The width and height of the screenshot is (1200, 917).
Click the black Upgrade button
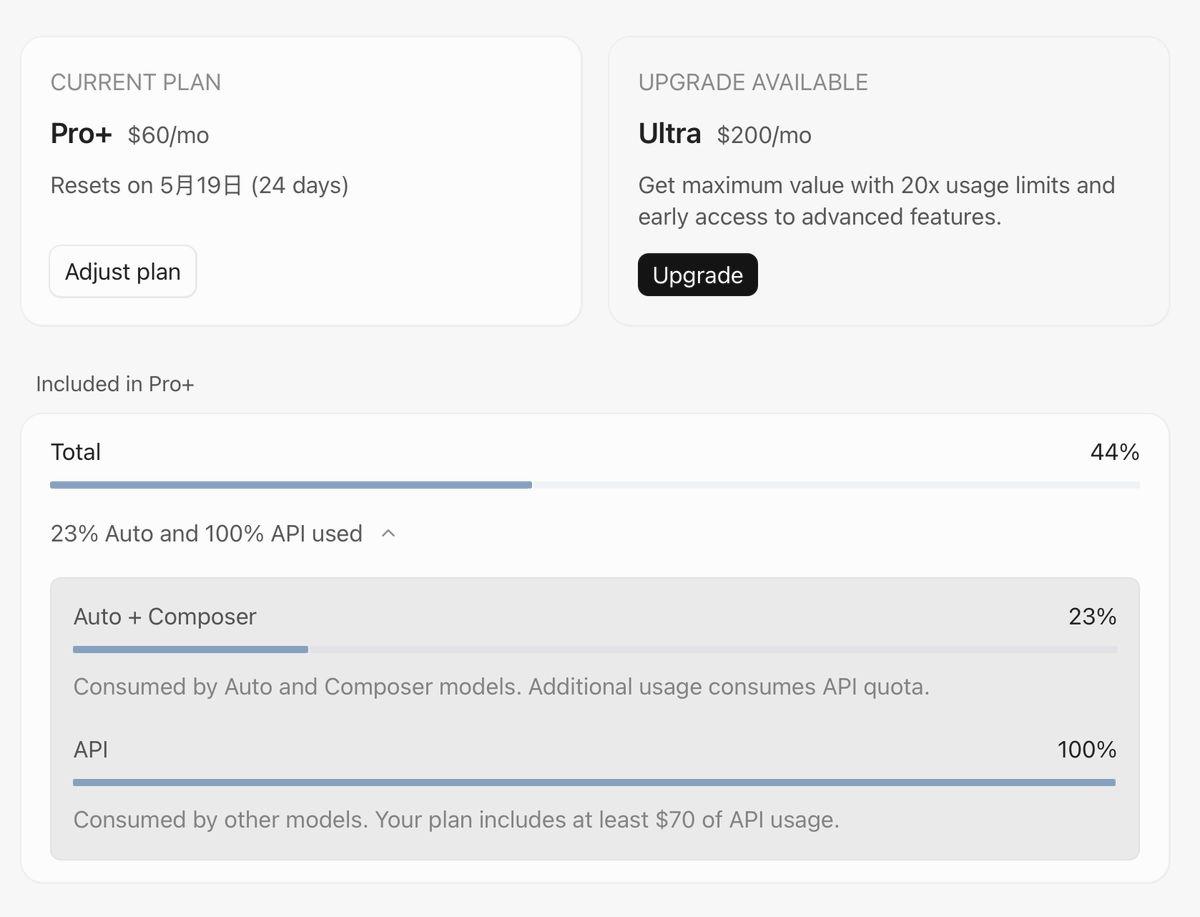(698, 275)
